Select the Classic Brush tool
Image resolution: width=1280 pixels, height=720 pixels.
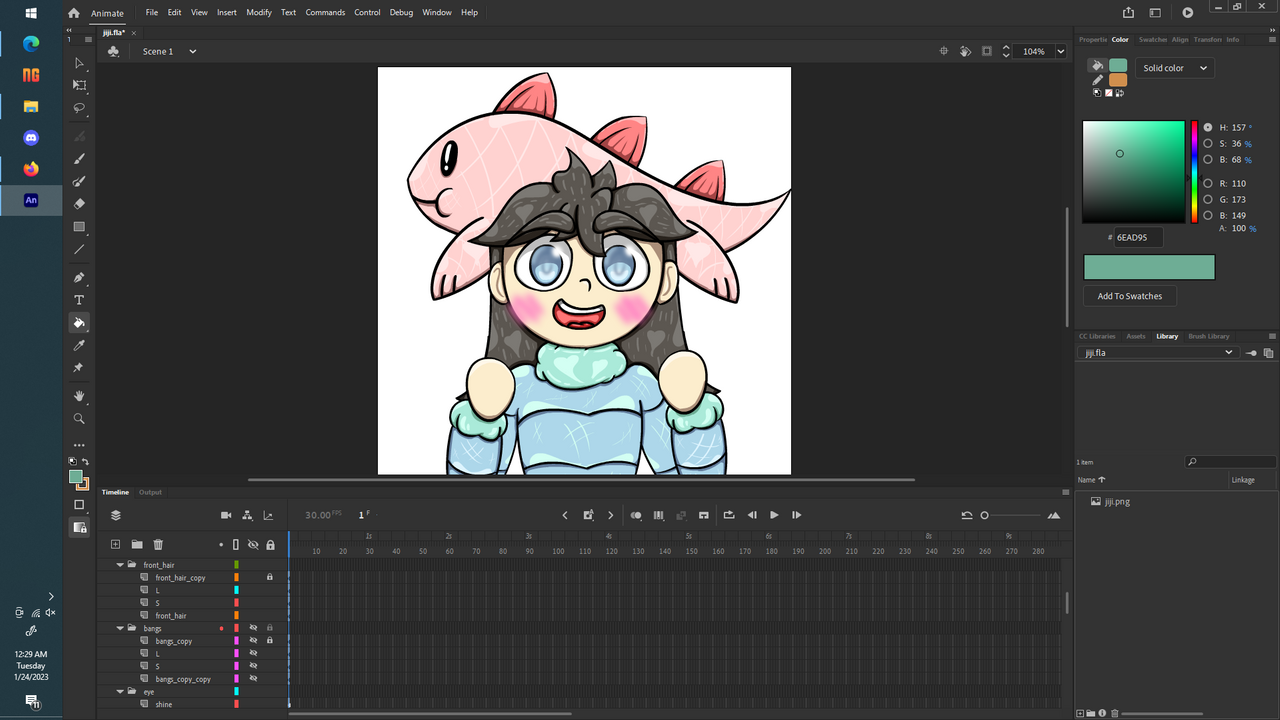point(79,158)
